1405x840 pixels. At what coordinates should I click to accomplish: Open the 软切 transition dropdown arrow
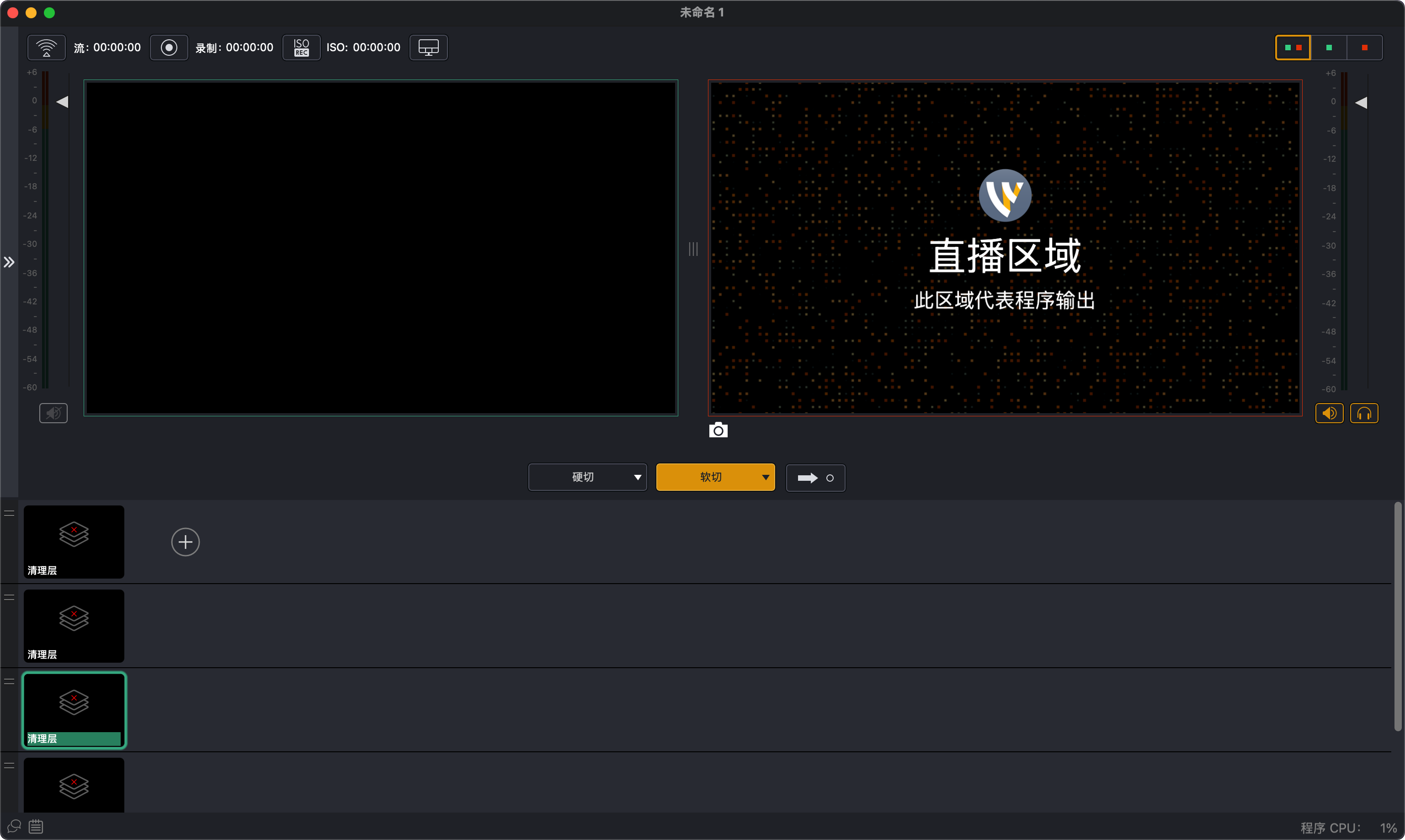tap(765, 477)
